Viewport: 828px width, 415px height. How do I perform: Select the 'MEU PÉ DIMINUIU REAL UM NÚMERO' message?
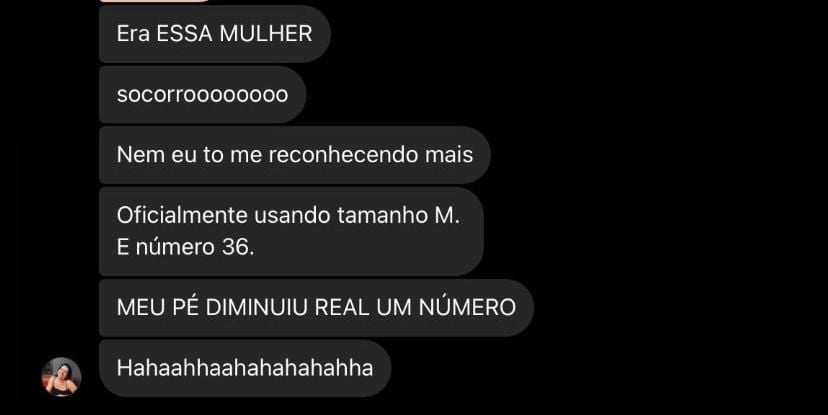[x=316, y=307]
